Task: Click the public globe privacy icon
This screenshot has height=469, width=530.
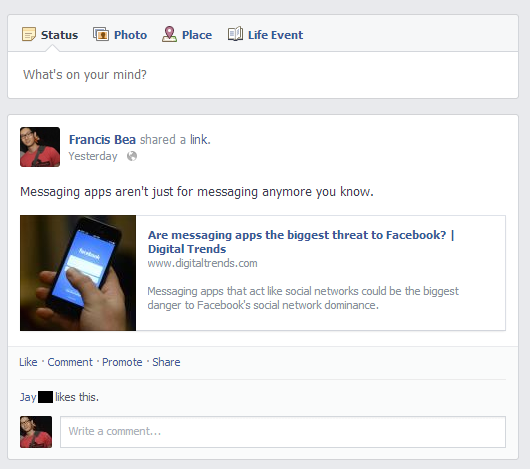Action: pos(132,156)
